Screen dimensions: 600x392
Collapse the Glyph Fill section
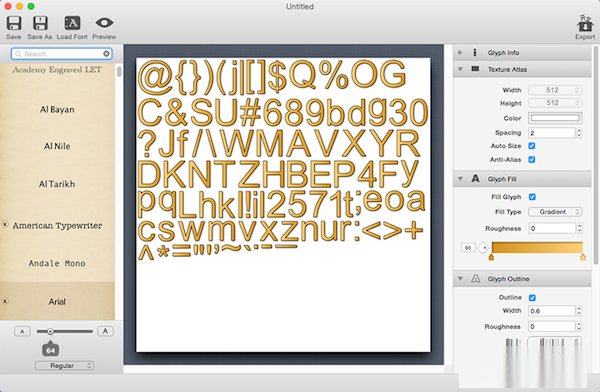point(460,179)
